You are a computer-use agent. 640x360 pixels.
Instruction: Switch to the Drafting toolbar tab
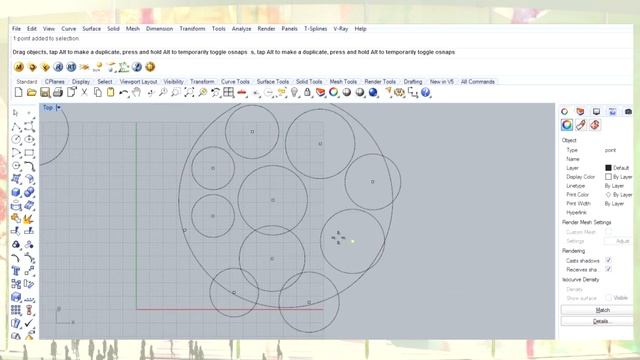coord(413,82)
